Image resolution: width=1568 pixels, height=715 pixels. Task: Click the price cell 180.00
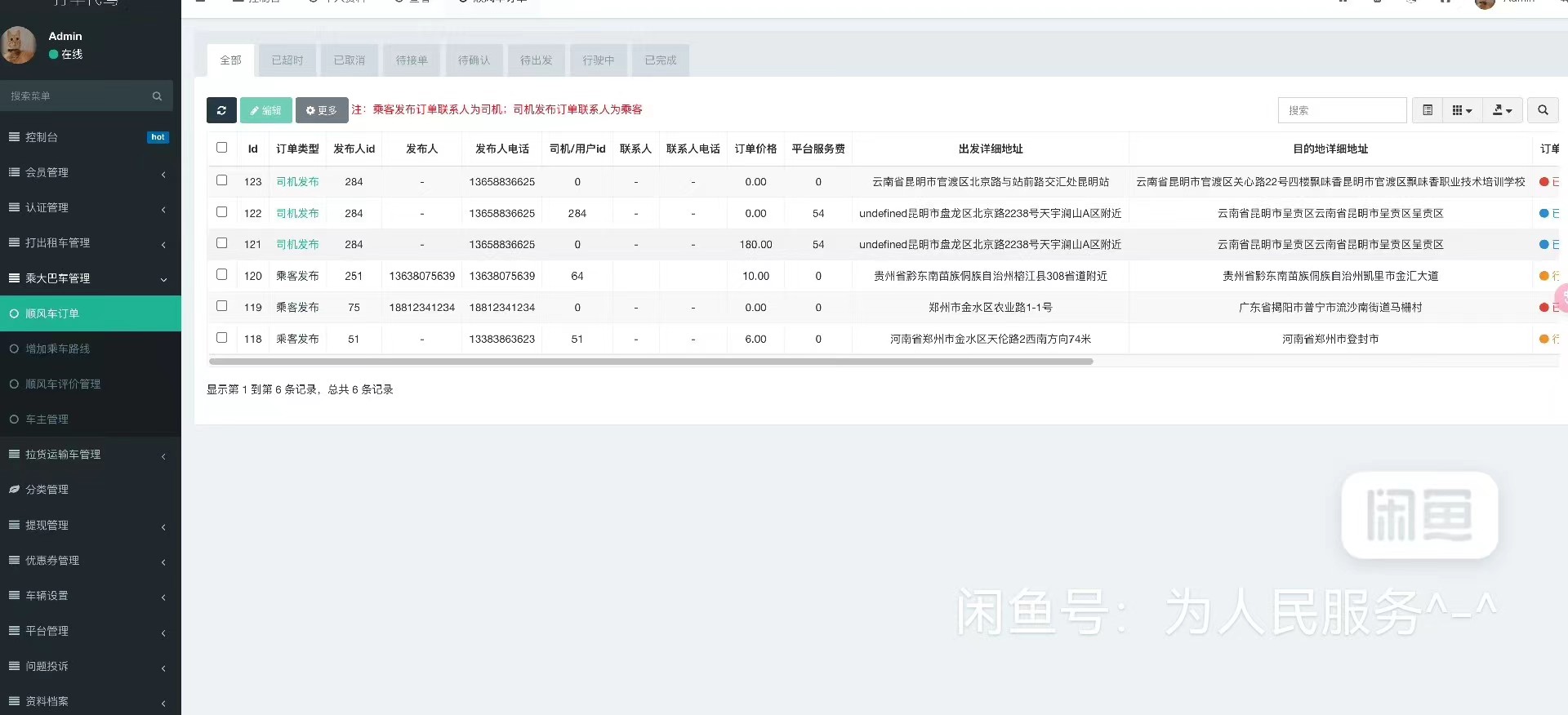(x=755, y=244)
